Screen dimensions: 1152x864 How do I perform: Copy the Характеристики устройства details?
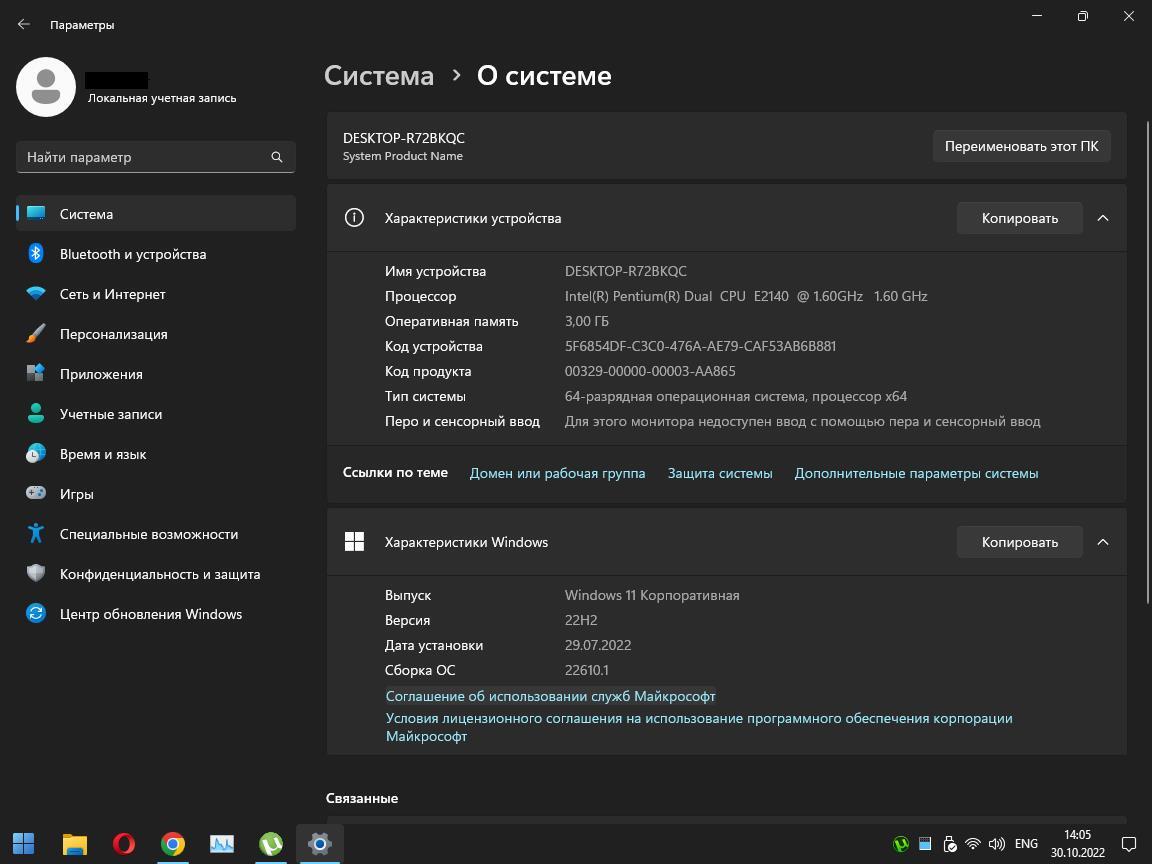click(x=1020, y=218)
